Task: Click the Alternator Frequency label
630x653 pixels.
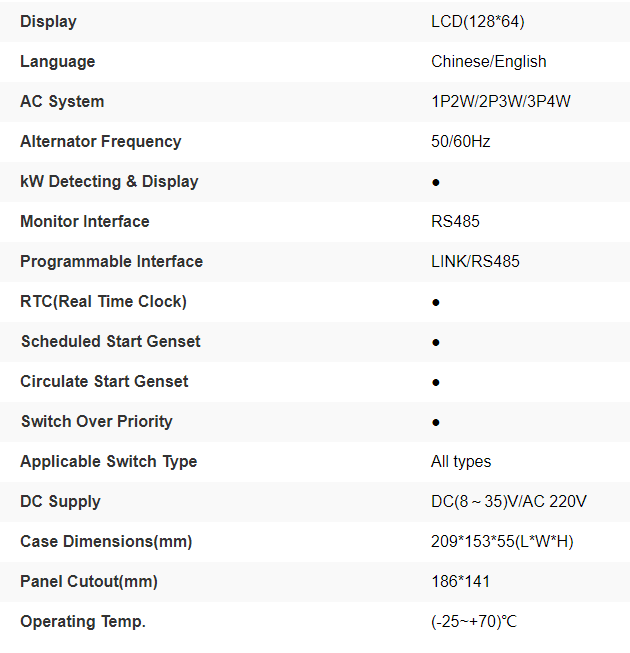Action: click(x=101, y=141)
